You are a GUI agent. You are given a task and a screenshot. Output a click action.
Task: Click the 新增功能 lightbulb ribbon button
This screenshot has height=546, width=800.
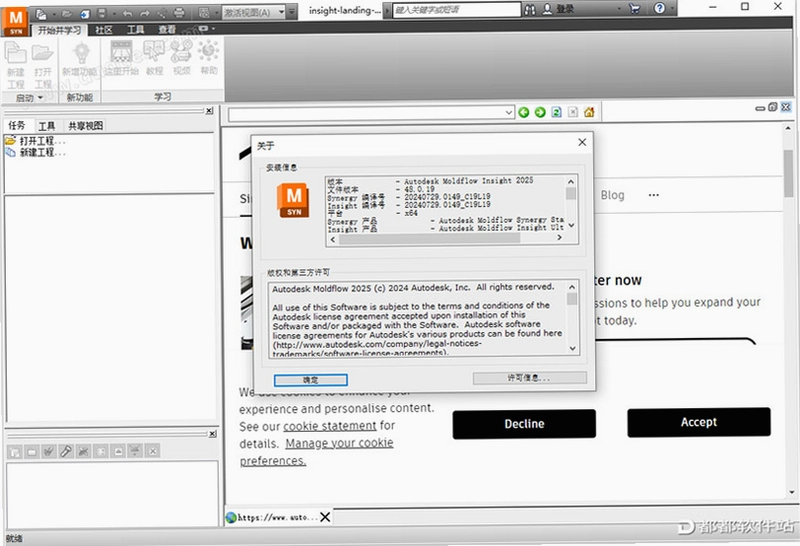80,59
